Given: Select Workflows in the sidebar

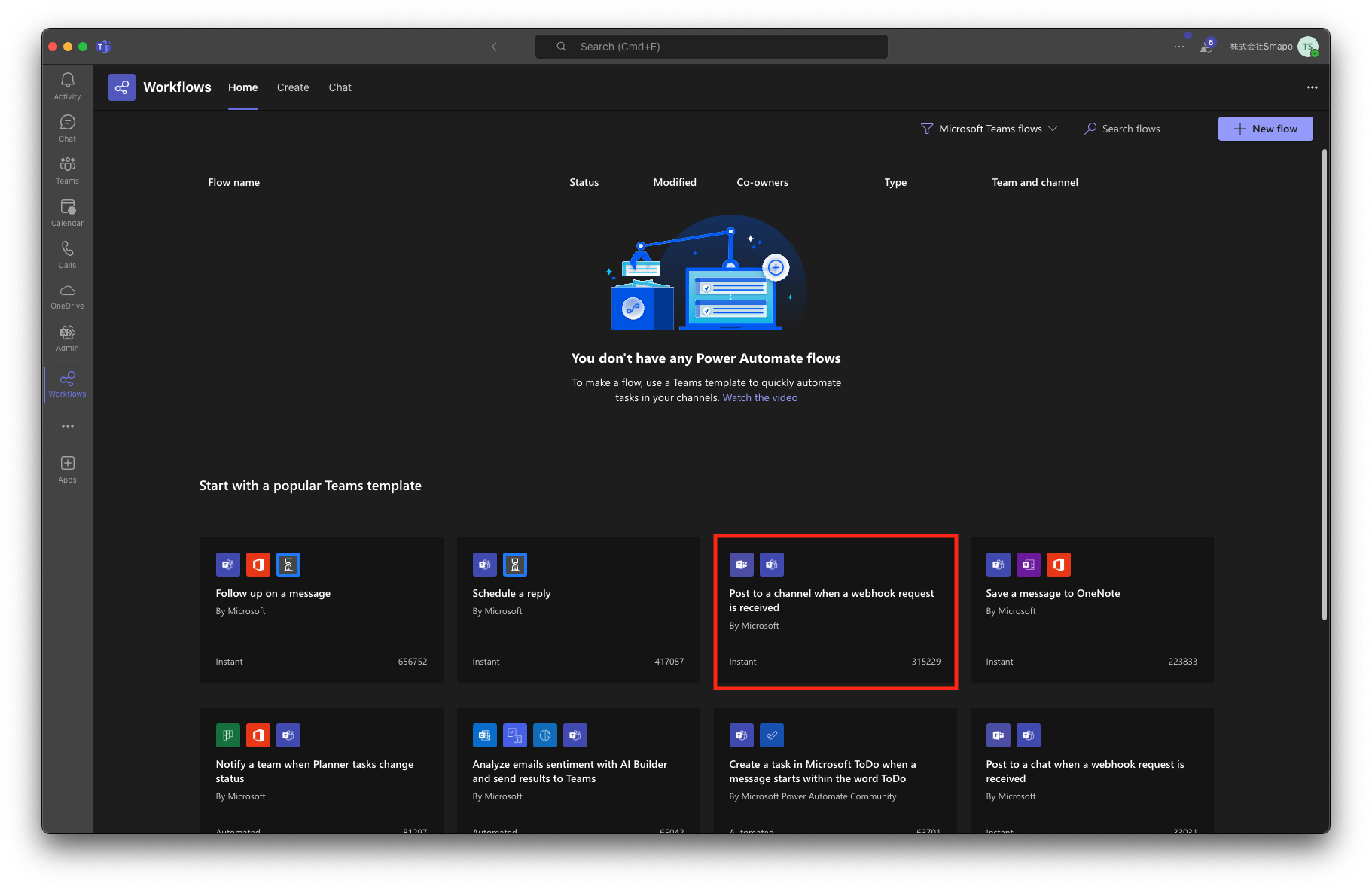Looking at the screenshot, I should click(x=67, y=384).
